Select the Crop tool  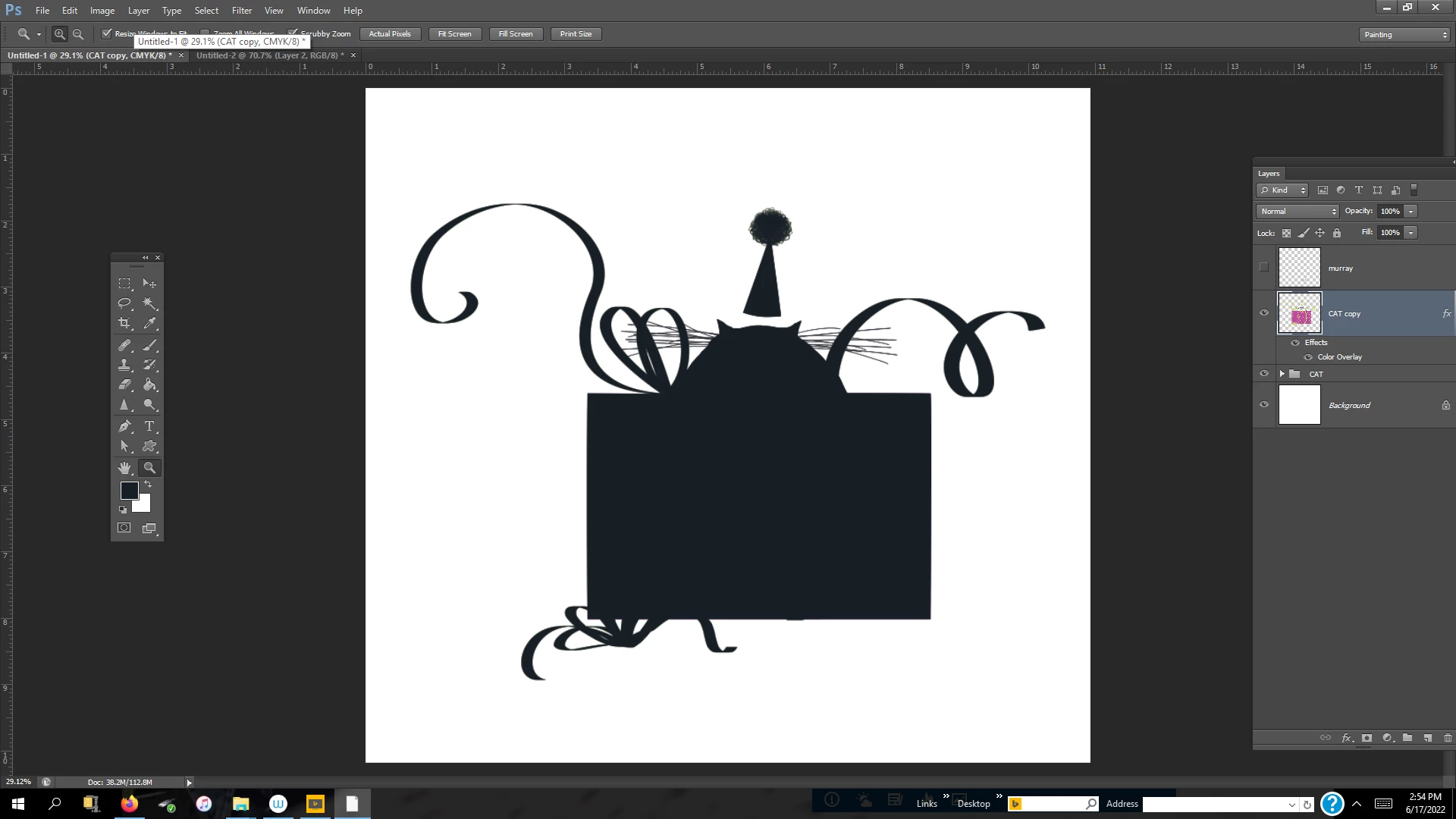124,323
